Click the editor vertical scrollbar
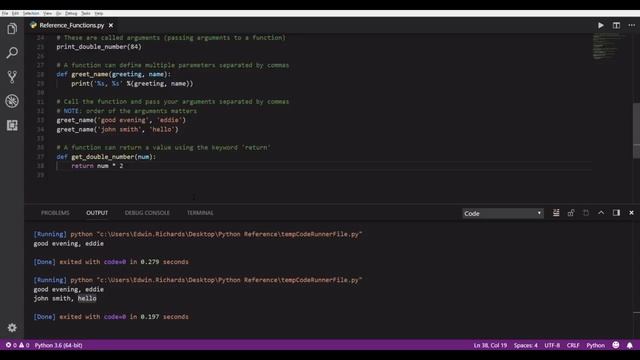The image size is (640, 360). point(636,131)
